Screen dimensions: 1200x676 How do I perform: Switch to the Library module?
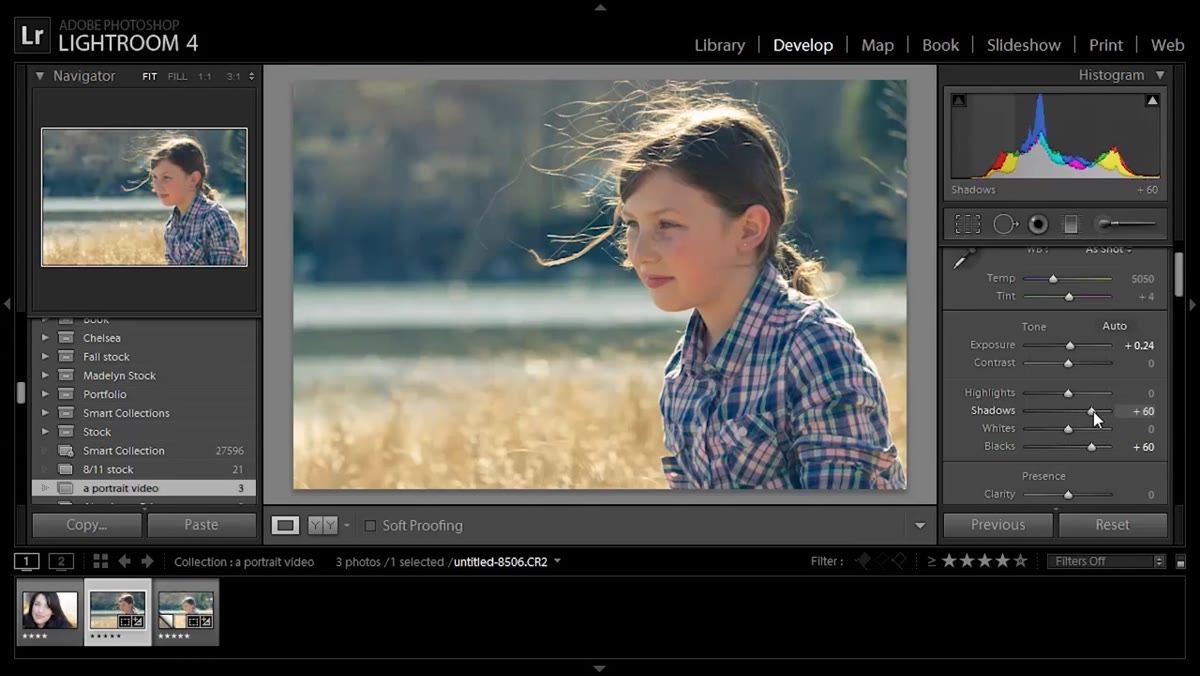point(719,45)
